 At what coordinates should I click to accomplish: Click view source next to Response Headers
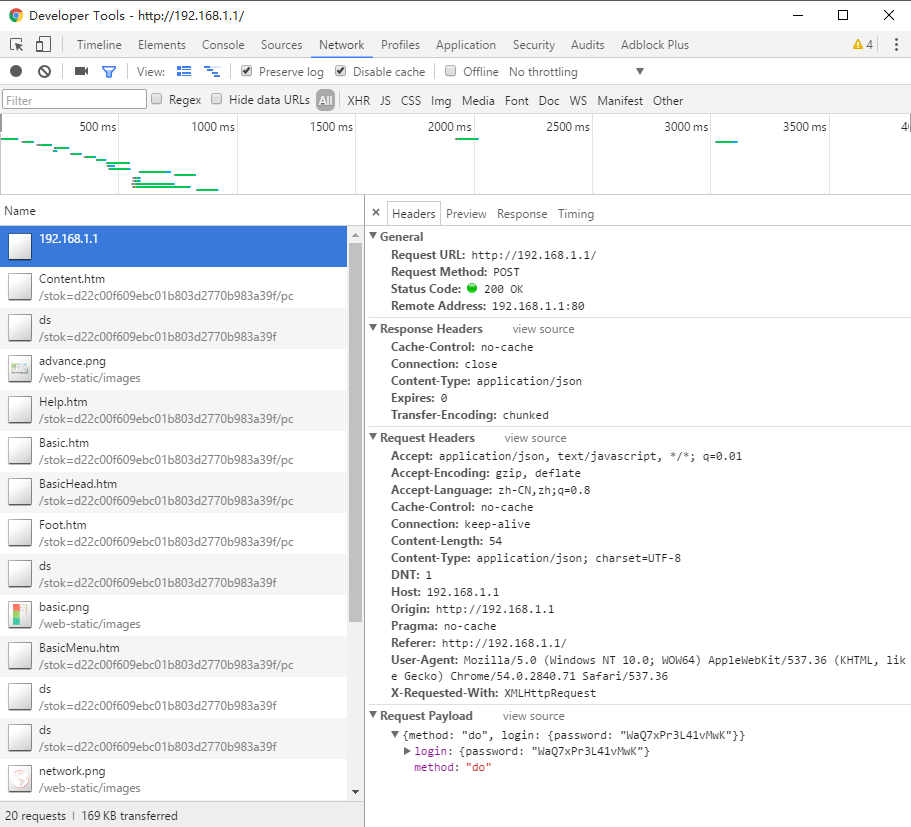(x=543, y=329)
